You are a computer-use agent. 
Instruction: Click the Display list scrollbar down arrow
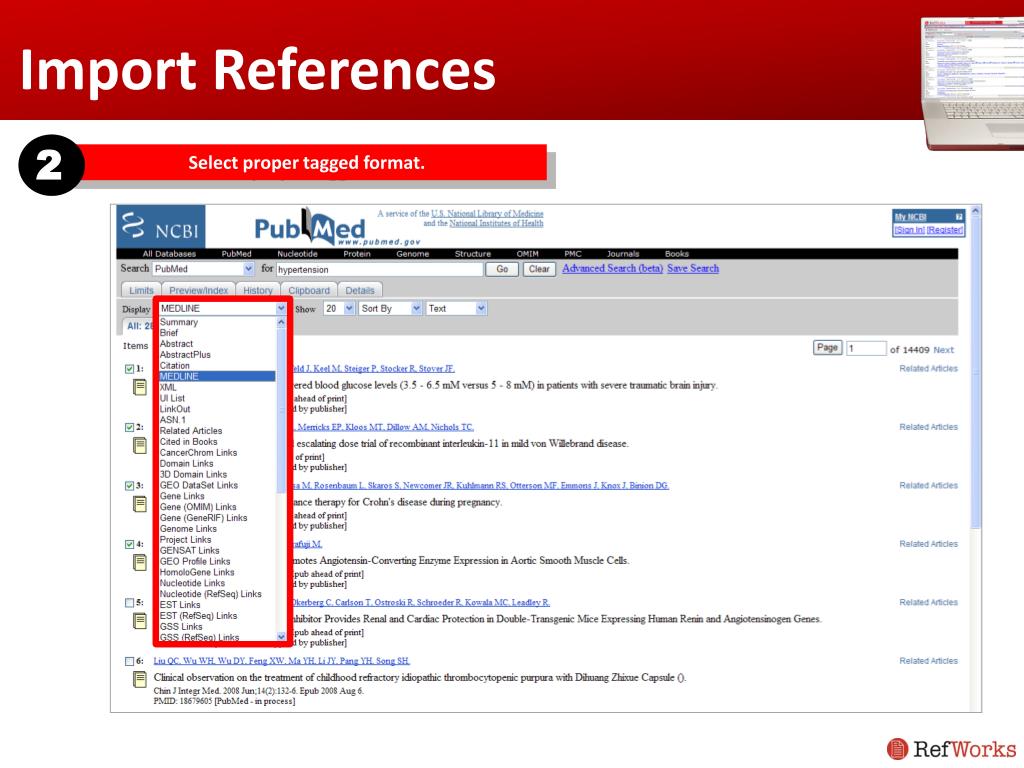(x=281, y=636)
